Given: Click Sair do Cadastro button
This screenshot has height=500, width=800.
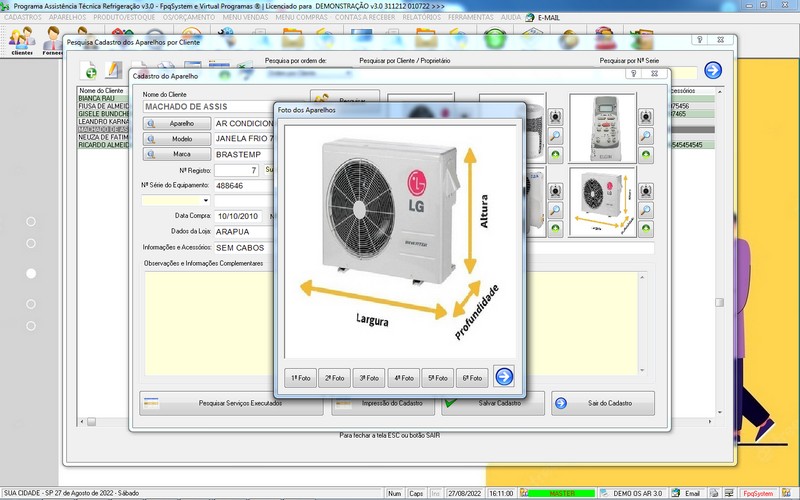Looking at the screenshot, I should [603, 403].
